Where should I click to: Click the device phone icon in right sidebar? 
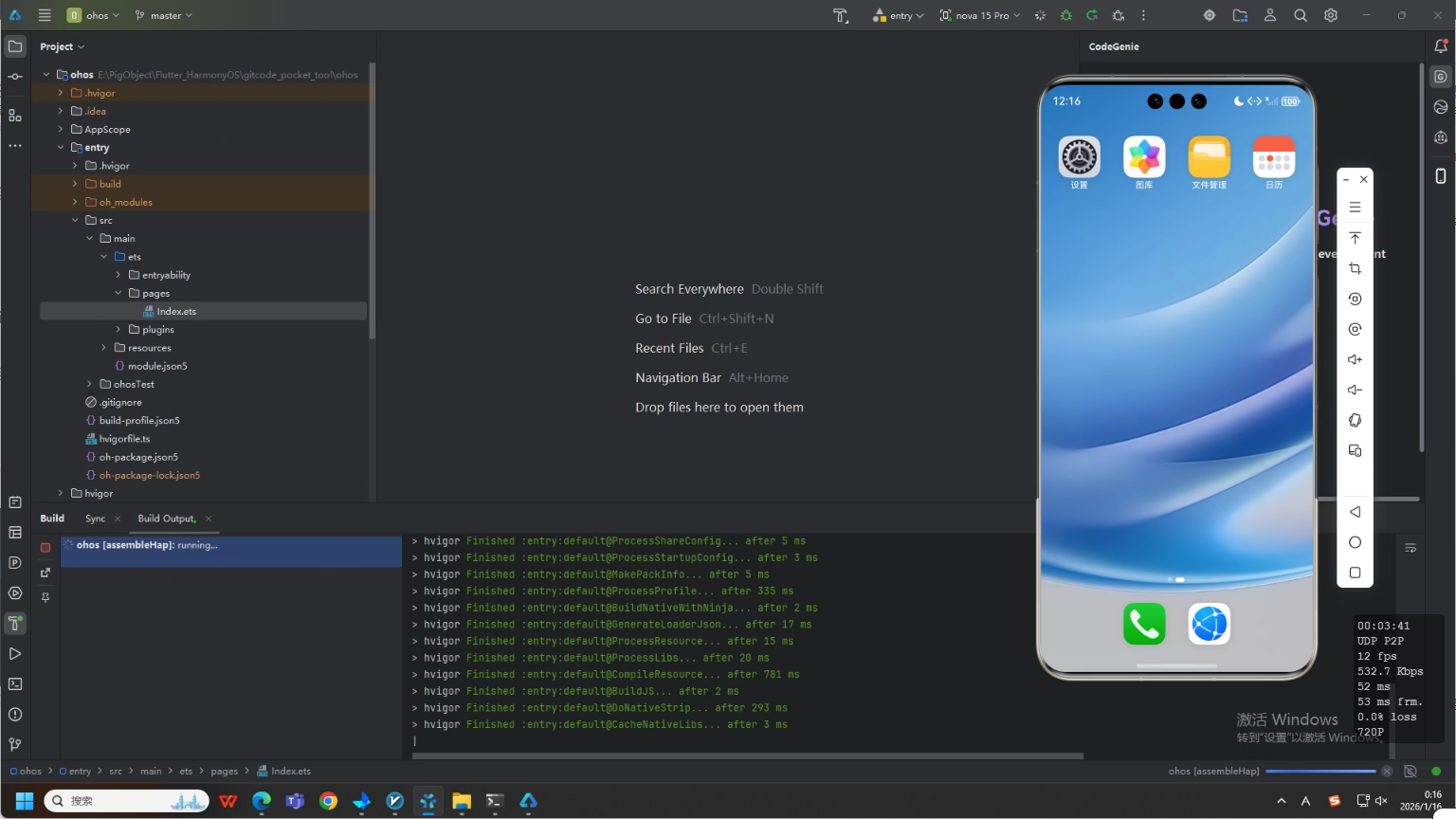point(1441,175)
